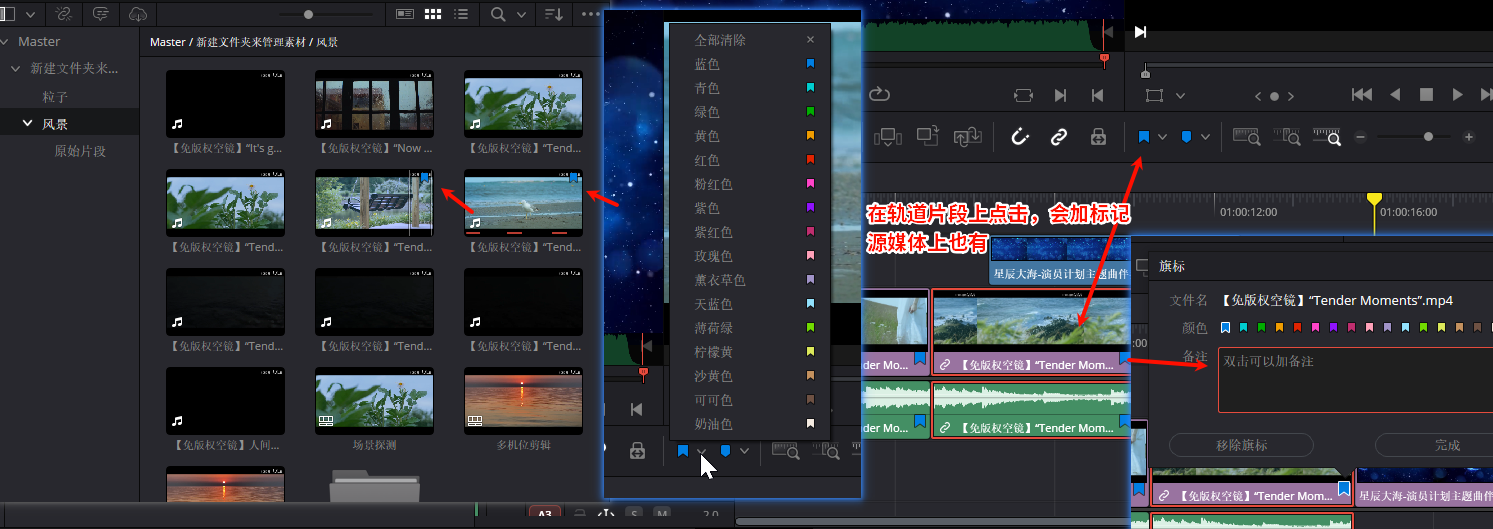Screen dimensions: 1493x529
Task: Toggle the media pool panel layout icon
Action: (8, 14)
